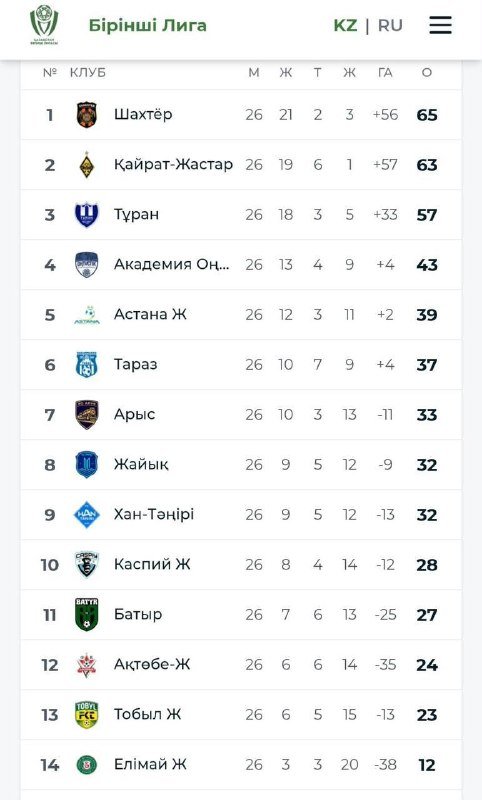Click the Тұран club crest
The image size is (482, 800).
click(87, 214)
